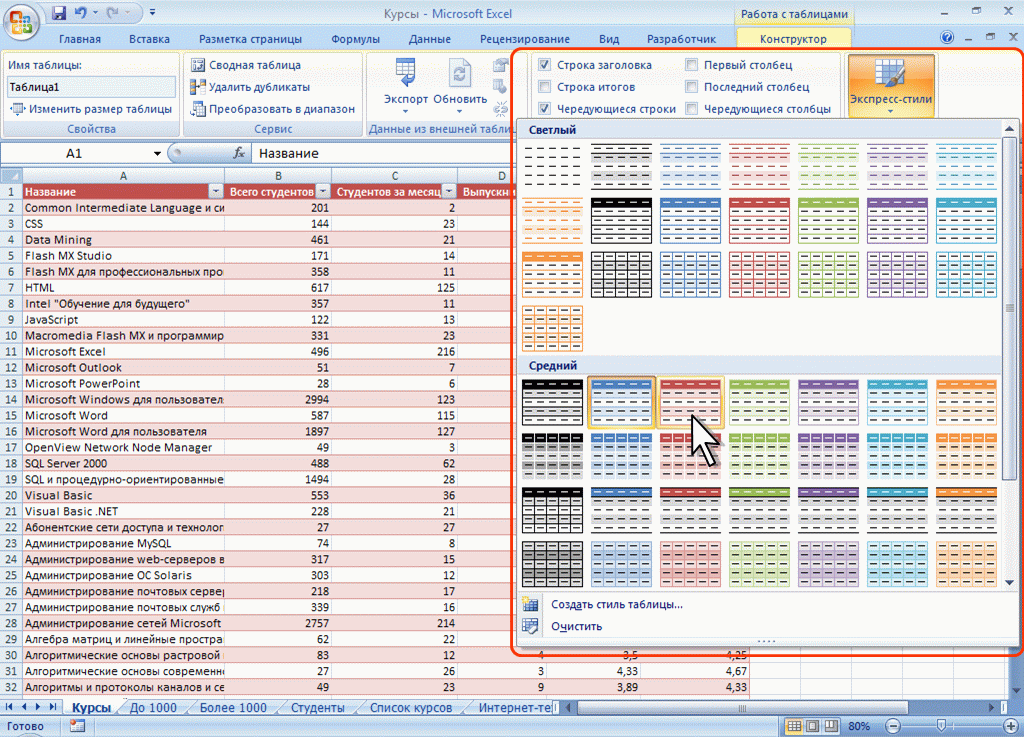This screenshot has height=737, width=1024.
Task: Switch to Page Layout view in status bar
Action: click(813, 726)
